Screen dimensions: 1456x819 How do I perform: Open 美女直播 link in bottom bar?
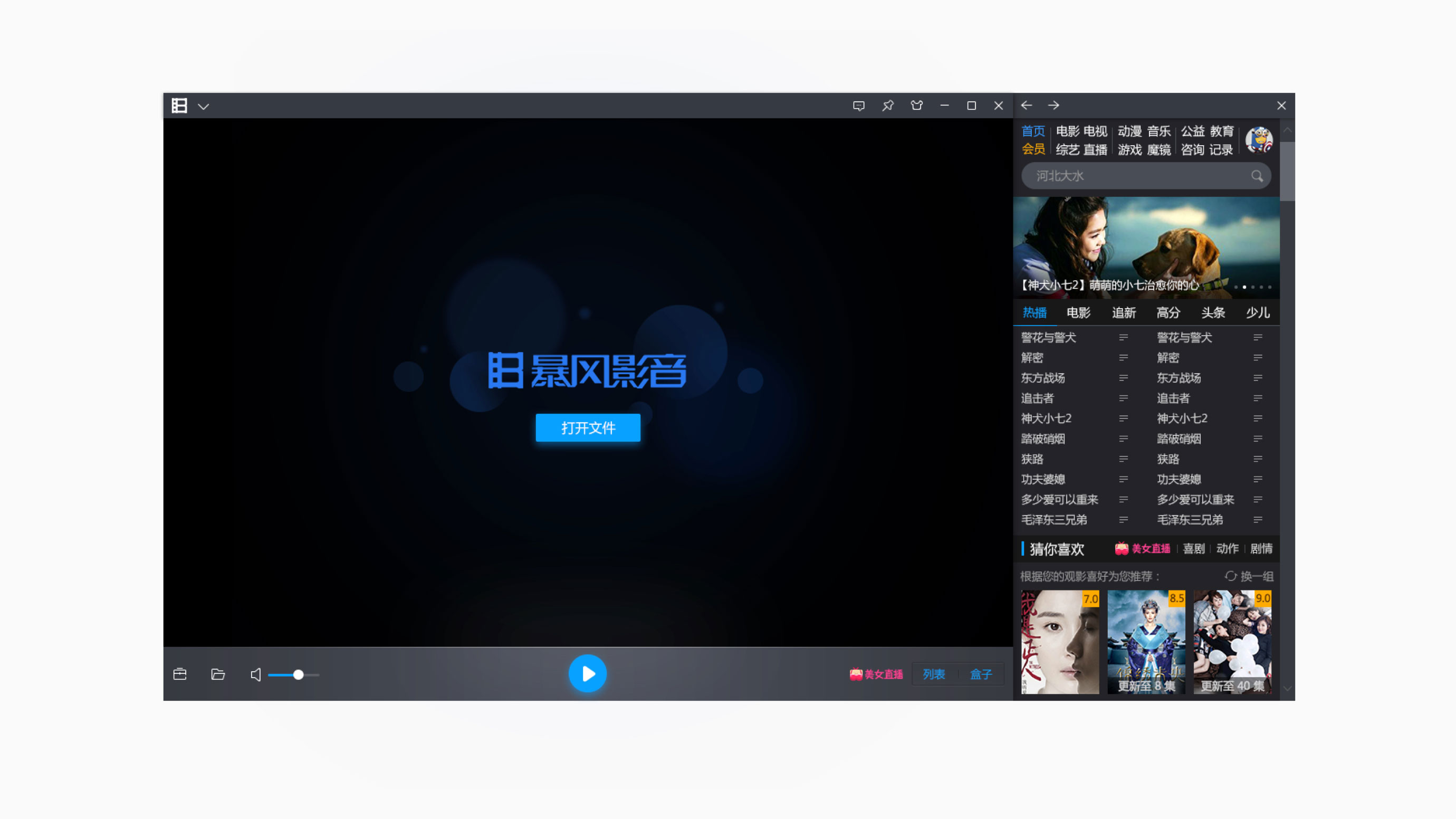tap(876, 674)
